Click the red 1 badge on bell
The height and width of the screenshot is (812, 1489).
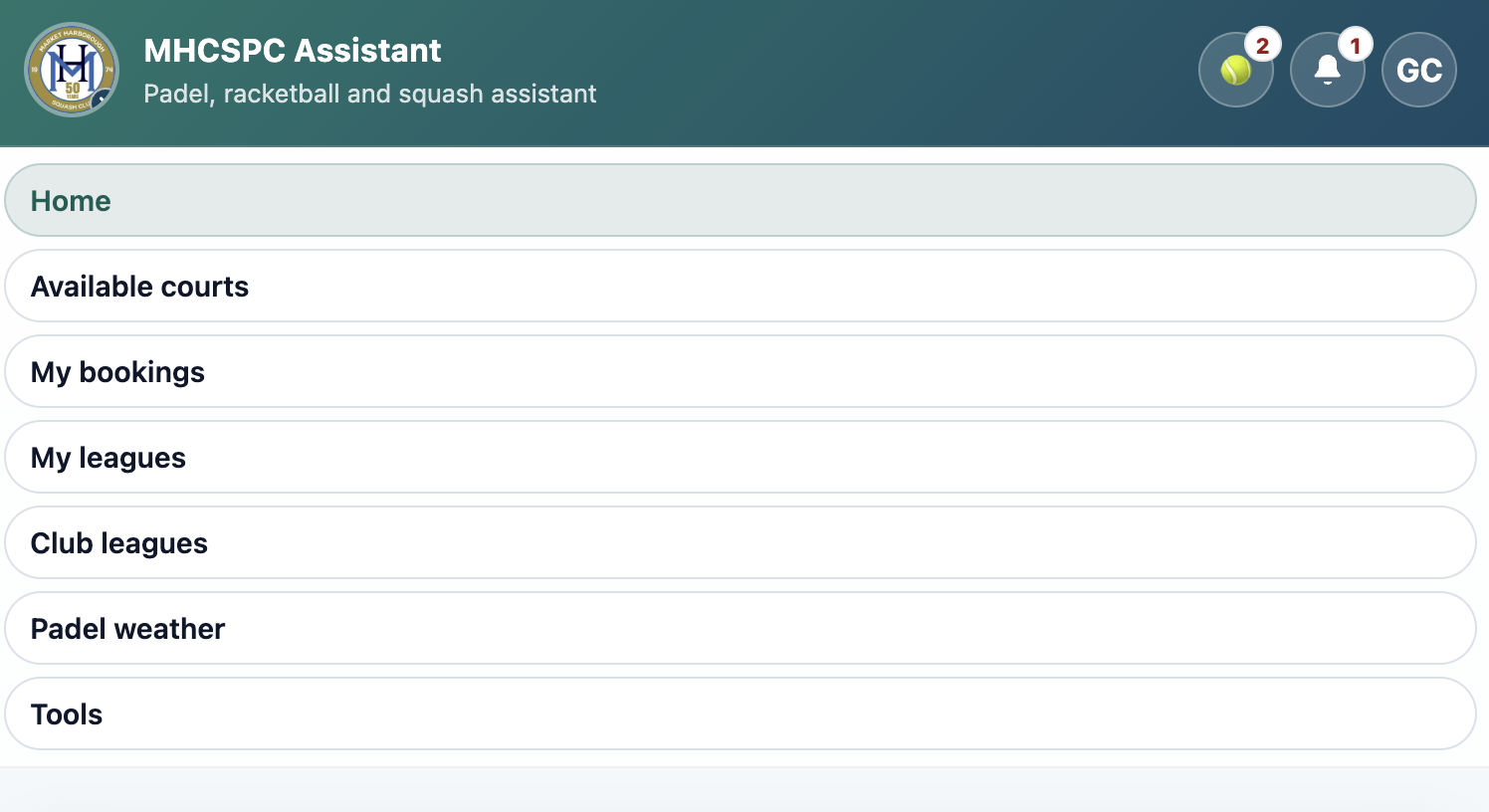[x=1355, y=45]
